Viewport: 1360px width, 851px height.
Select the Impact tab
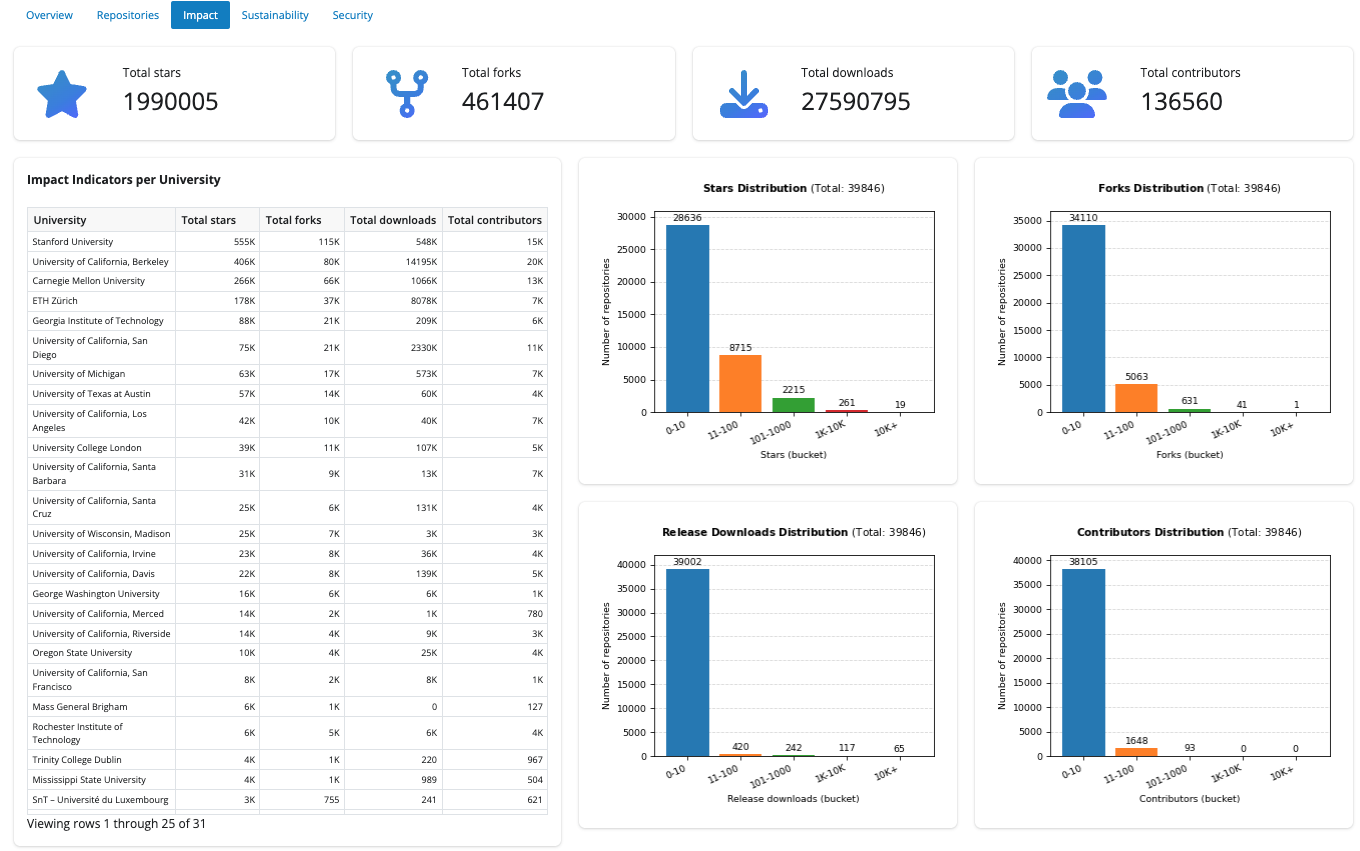tap(200, 15)
